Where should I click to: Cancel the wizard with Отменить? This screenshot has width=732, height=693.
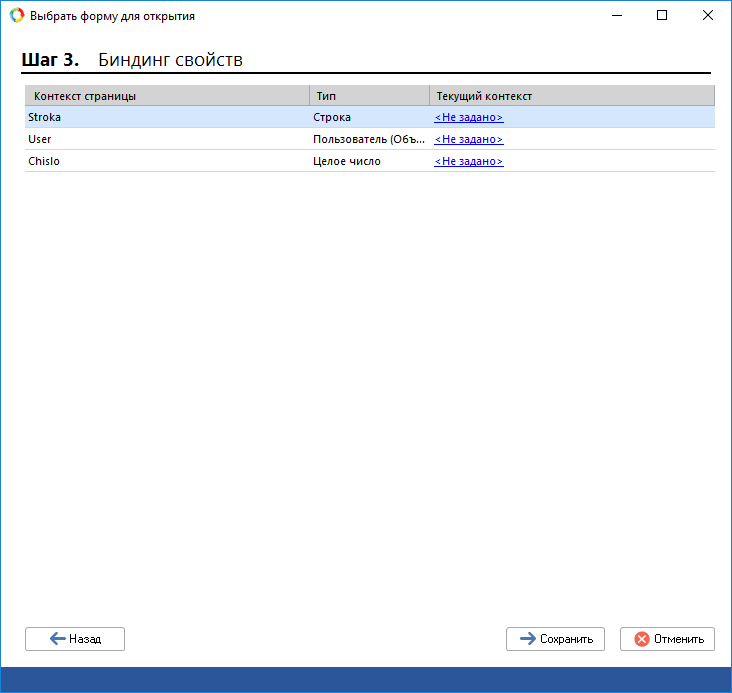click(x=667, y=639)
